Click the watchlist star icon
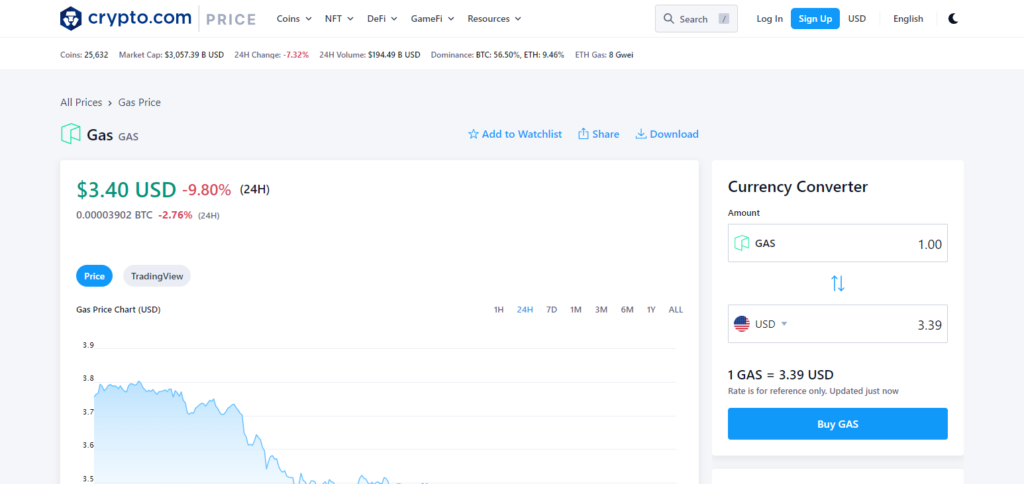1024x484 pixels. click(473, 134)
